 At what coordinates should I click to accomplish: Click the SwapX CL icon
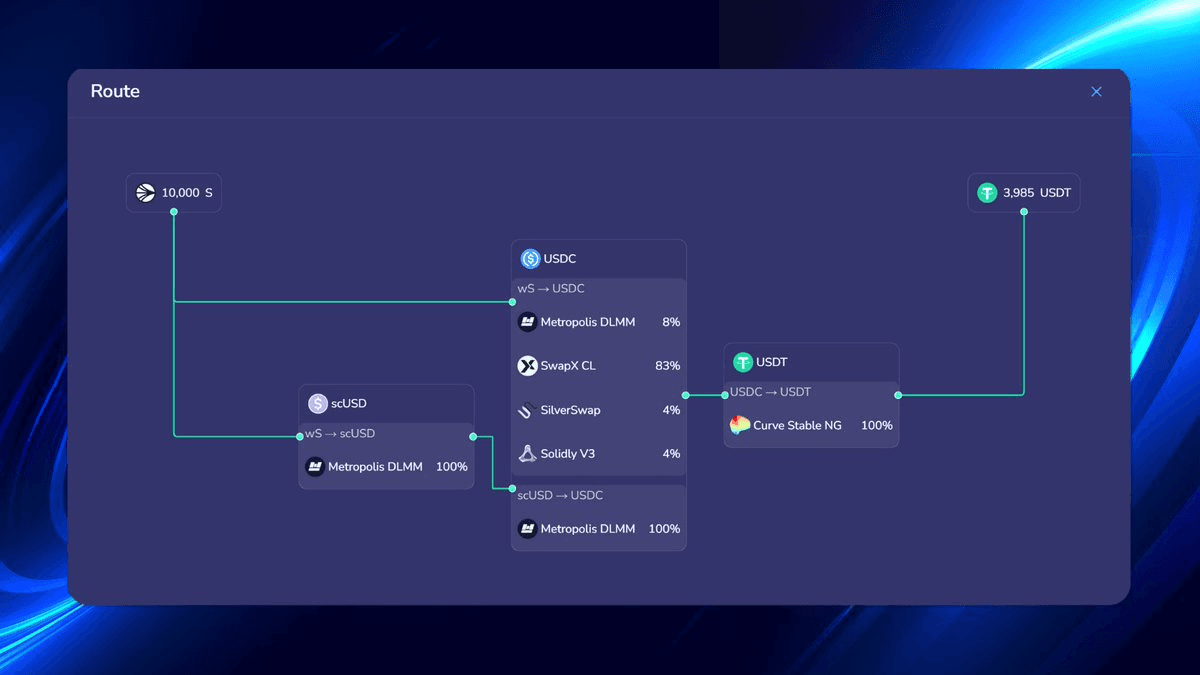click(527, 366)
